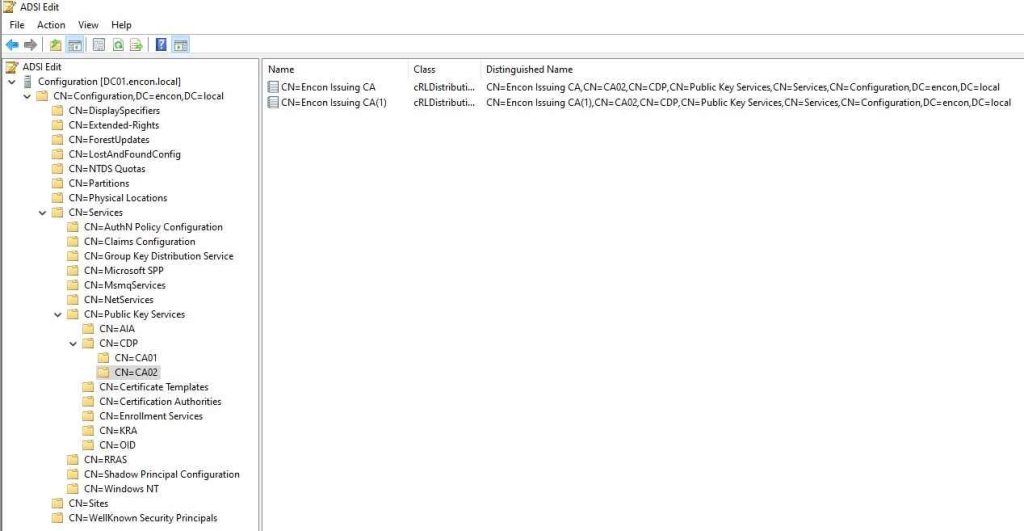Click the blue Help toolbar icon
Screen dimensions: 1024x531
[161, 45]
